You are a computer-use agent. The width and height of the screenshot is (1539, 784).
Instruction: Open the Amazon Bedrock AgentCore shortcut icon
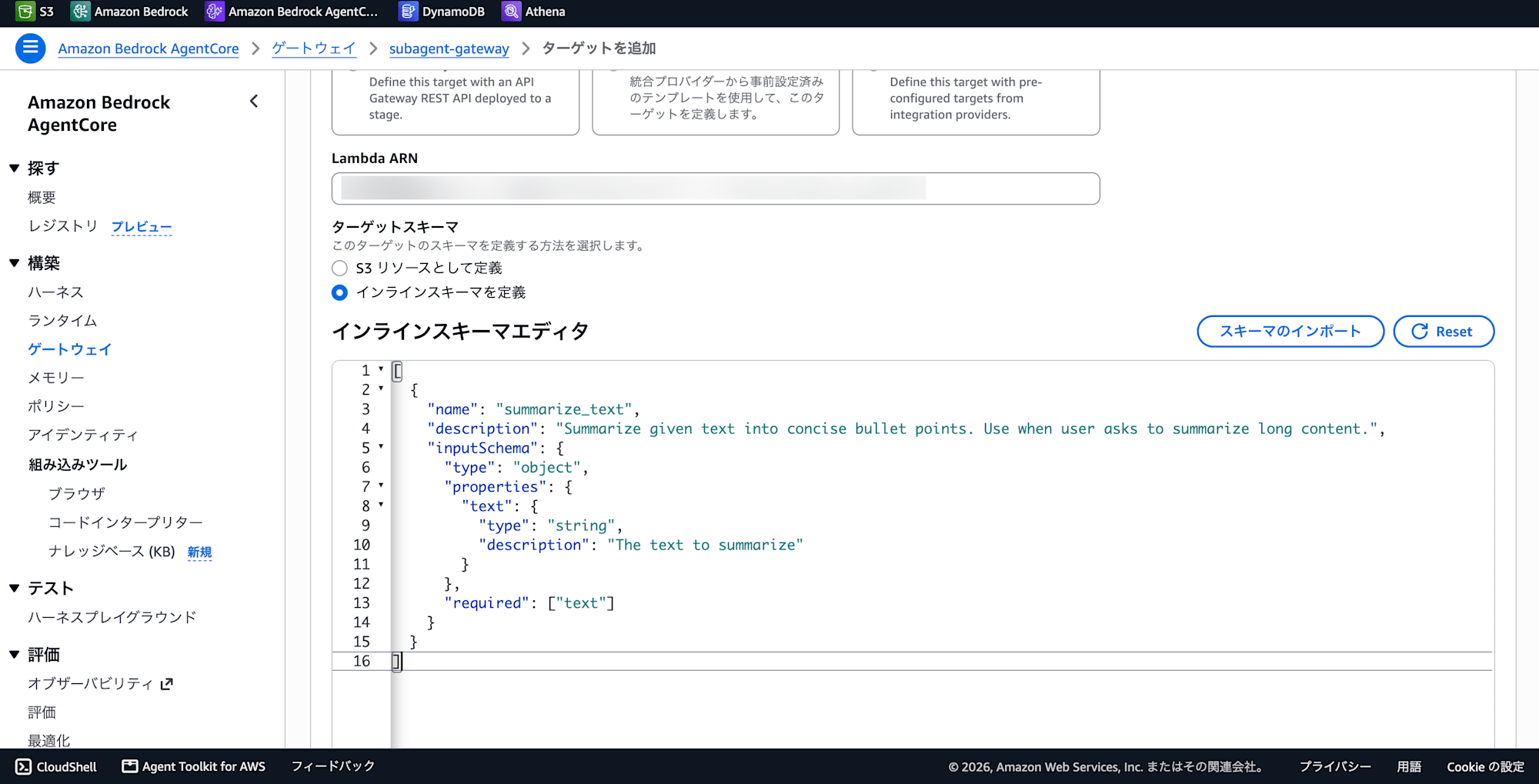[x=215, y=12]
